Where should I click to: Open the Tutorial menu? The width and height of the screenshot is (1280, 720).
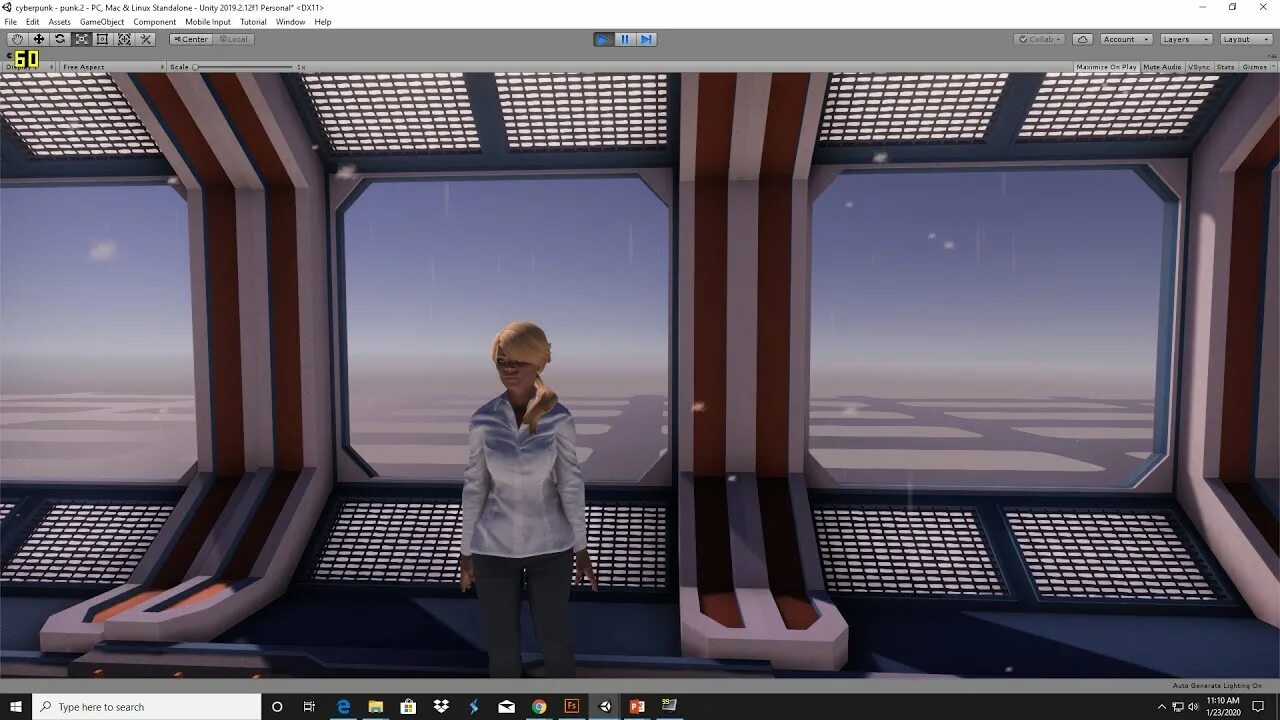tap(254, 22)
